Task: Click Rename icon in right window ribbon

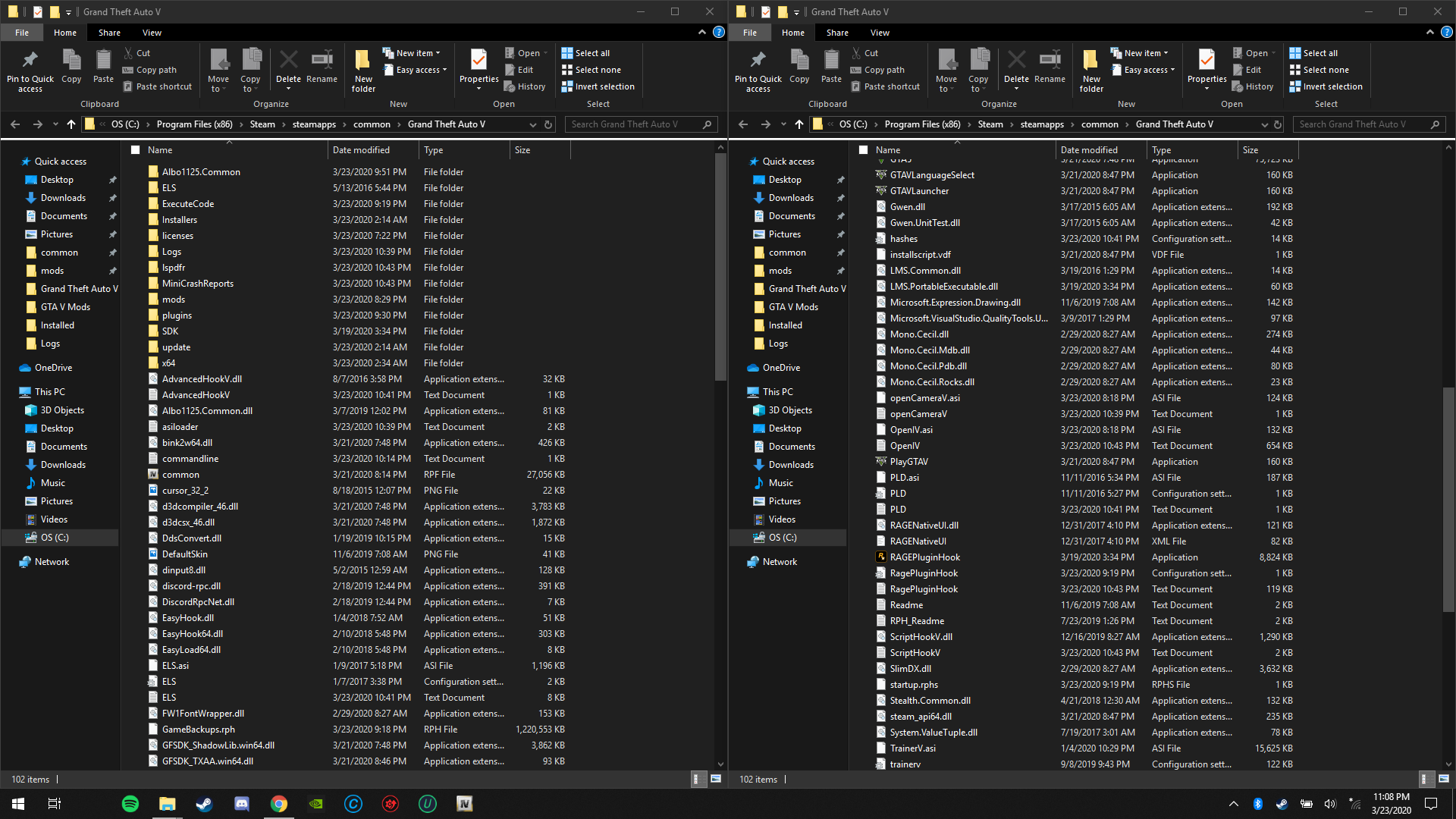Action: [x=1050, y=61]
